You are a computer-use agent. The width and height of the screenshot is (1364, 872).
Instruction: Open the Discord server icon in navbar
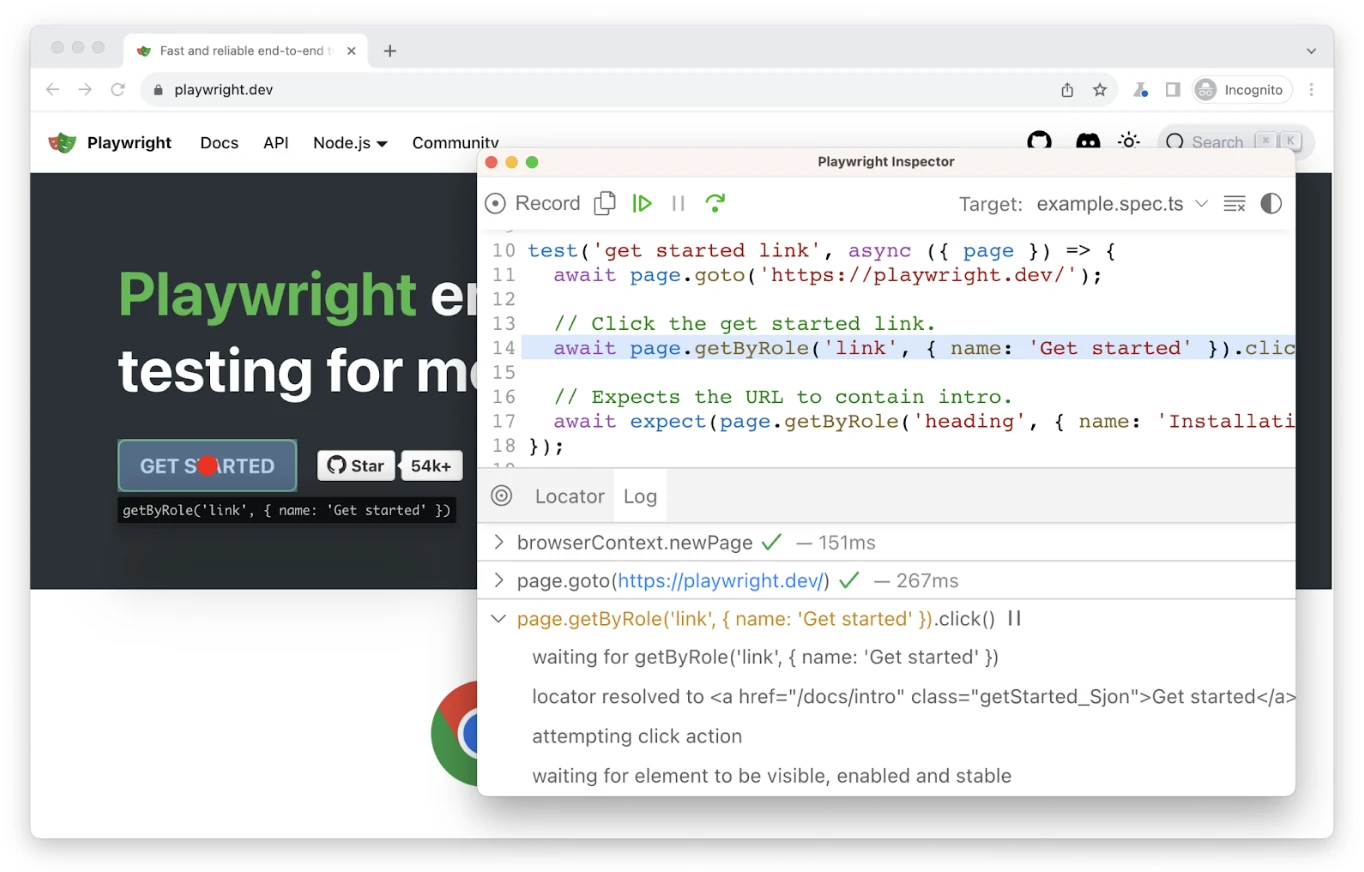tap(1088, 141)
